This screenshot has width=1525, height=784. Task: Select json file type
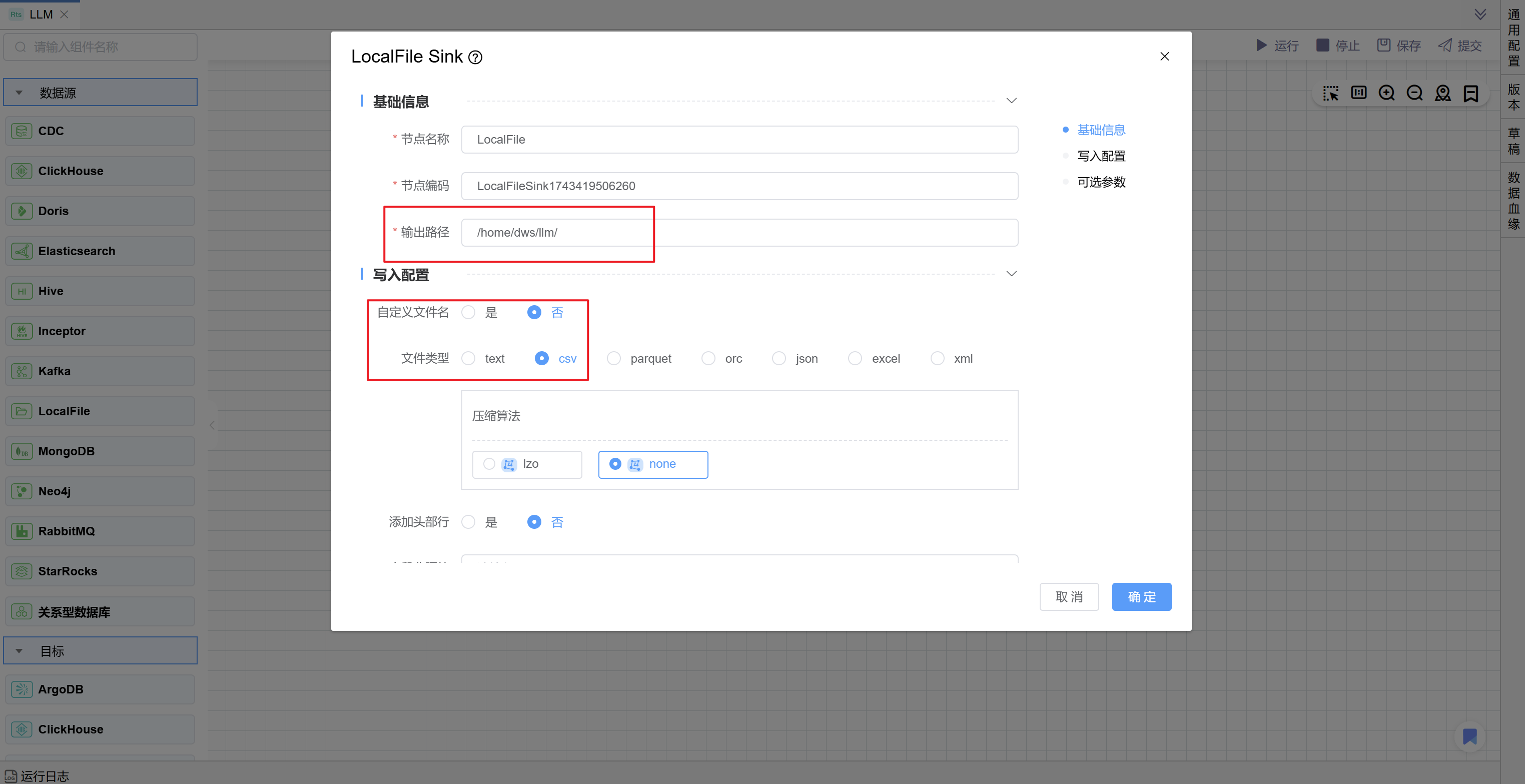point(779,358)
